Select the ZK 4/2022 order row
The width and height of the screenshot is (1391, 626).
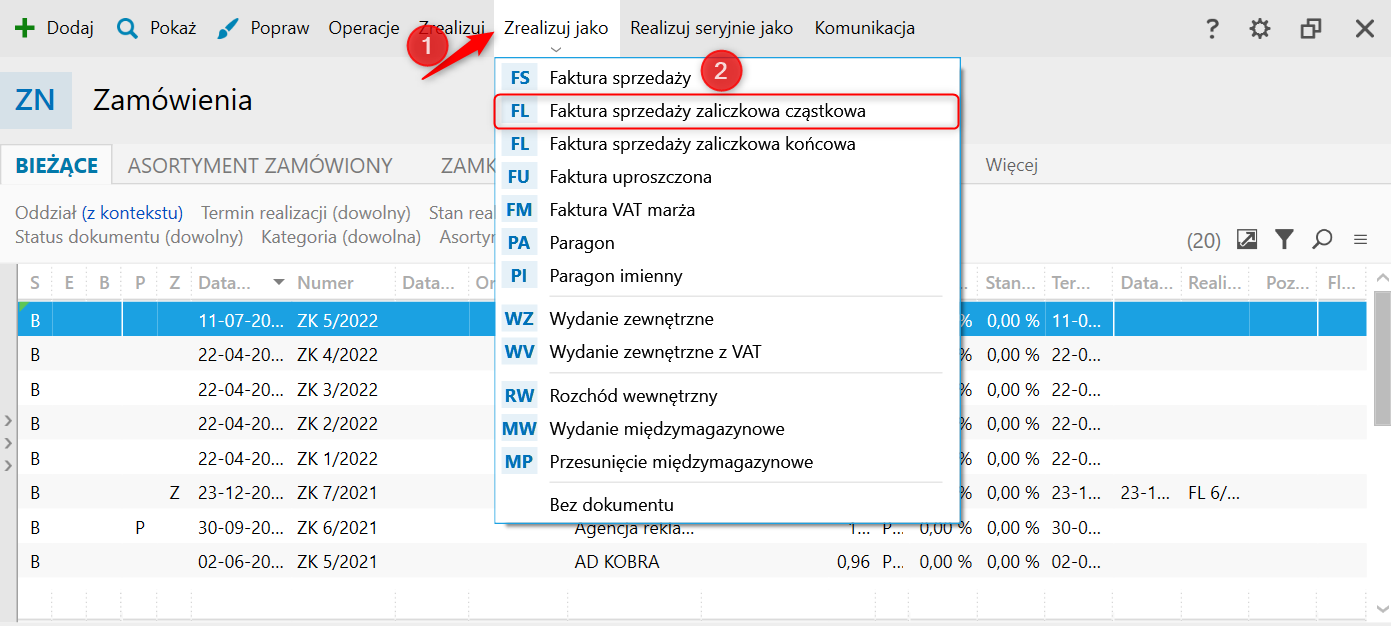(x=336, y=355)
